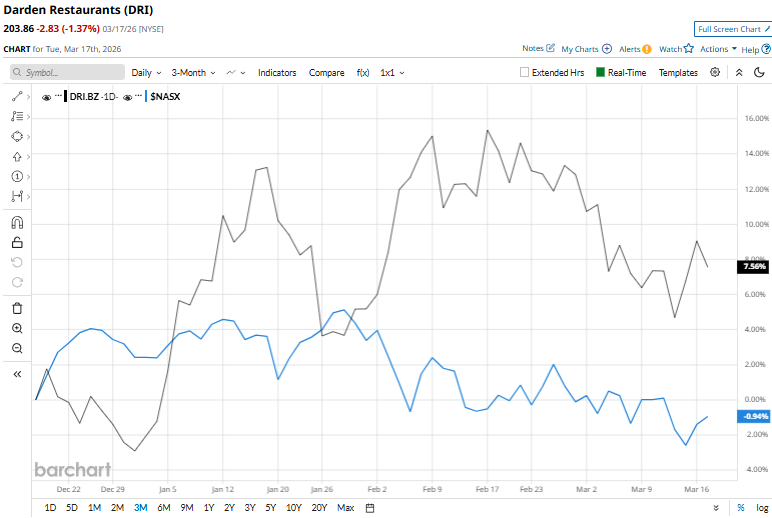Screen dimensions: 772x518
Task: Open the Actions dropdown menu
Action: 718,48
